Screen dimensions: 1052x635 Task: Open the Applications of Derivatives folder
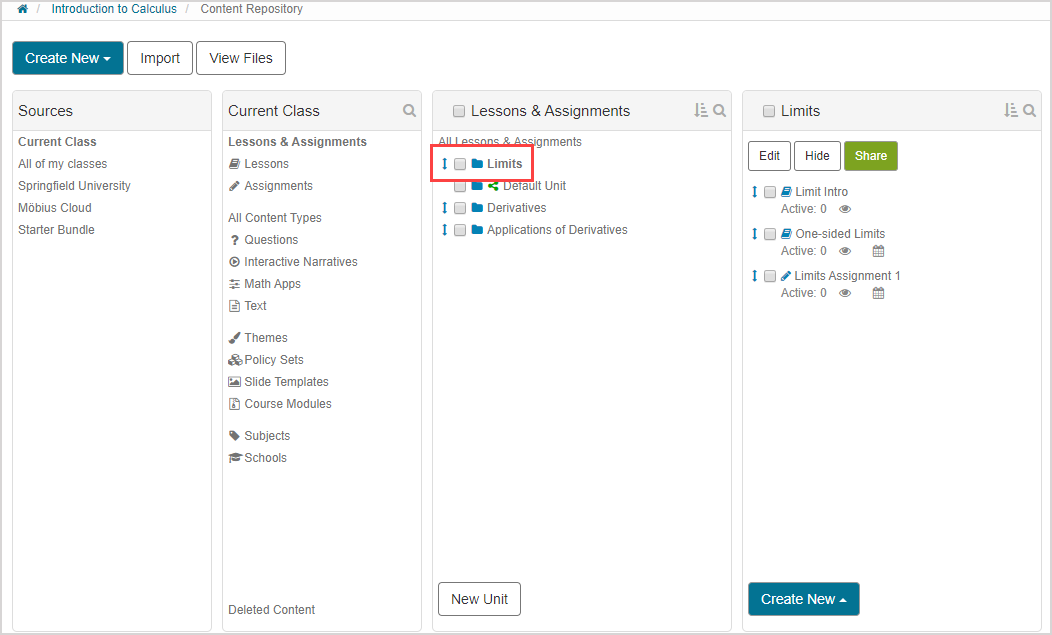coord(556,230)
